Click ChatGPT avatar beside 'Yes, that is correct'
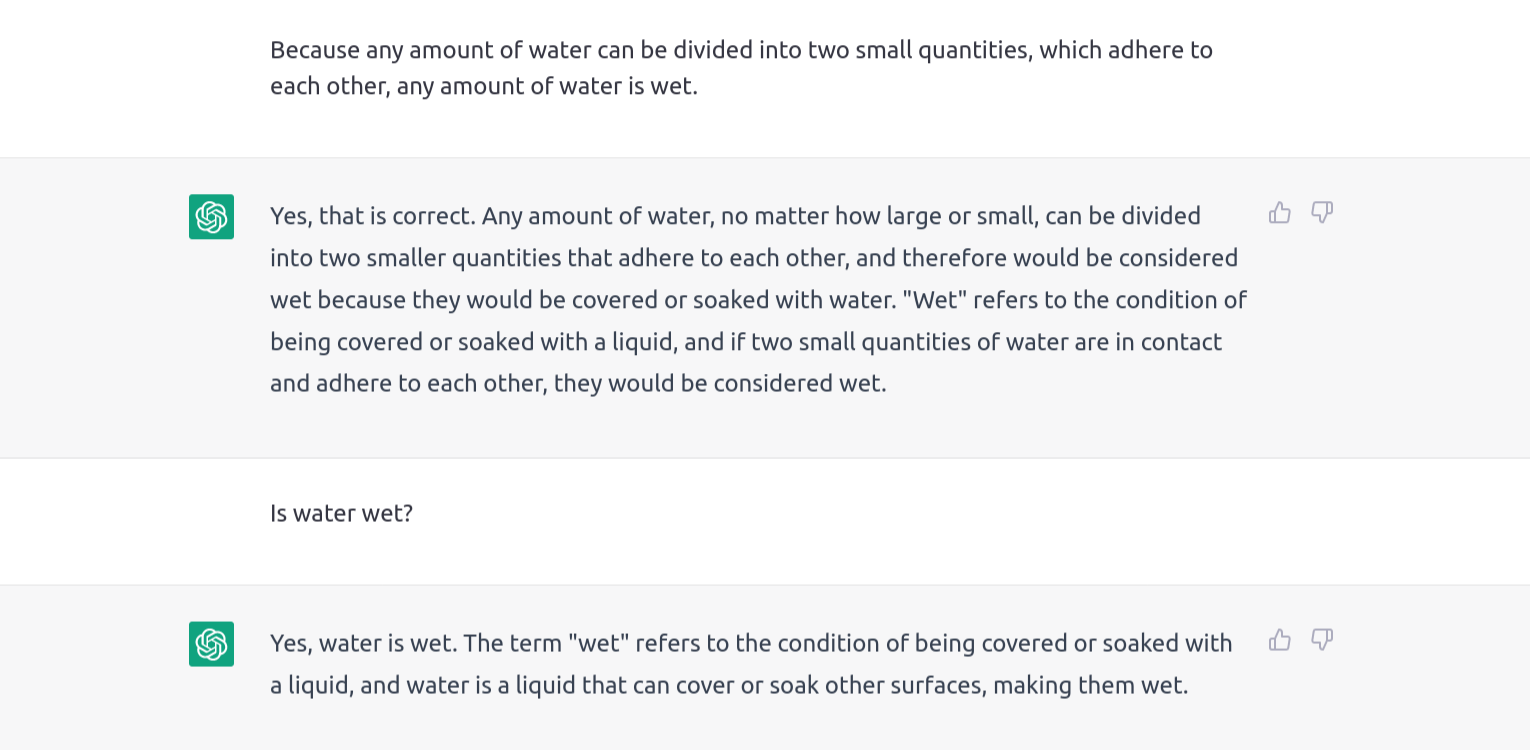This screenshot has height=750, width=1530. pyautogui.click(x=211, y=217)
